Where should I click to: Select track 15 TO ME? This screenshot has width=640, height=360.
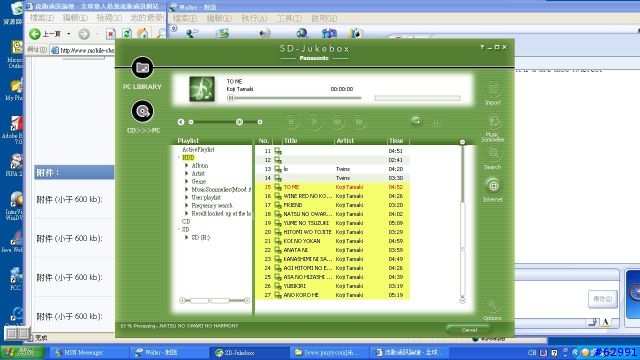(332, 187)
